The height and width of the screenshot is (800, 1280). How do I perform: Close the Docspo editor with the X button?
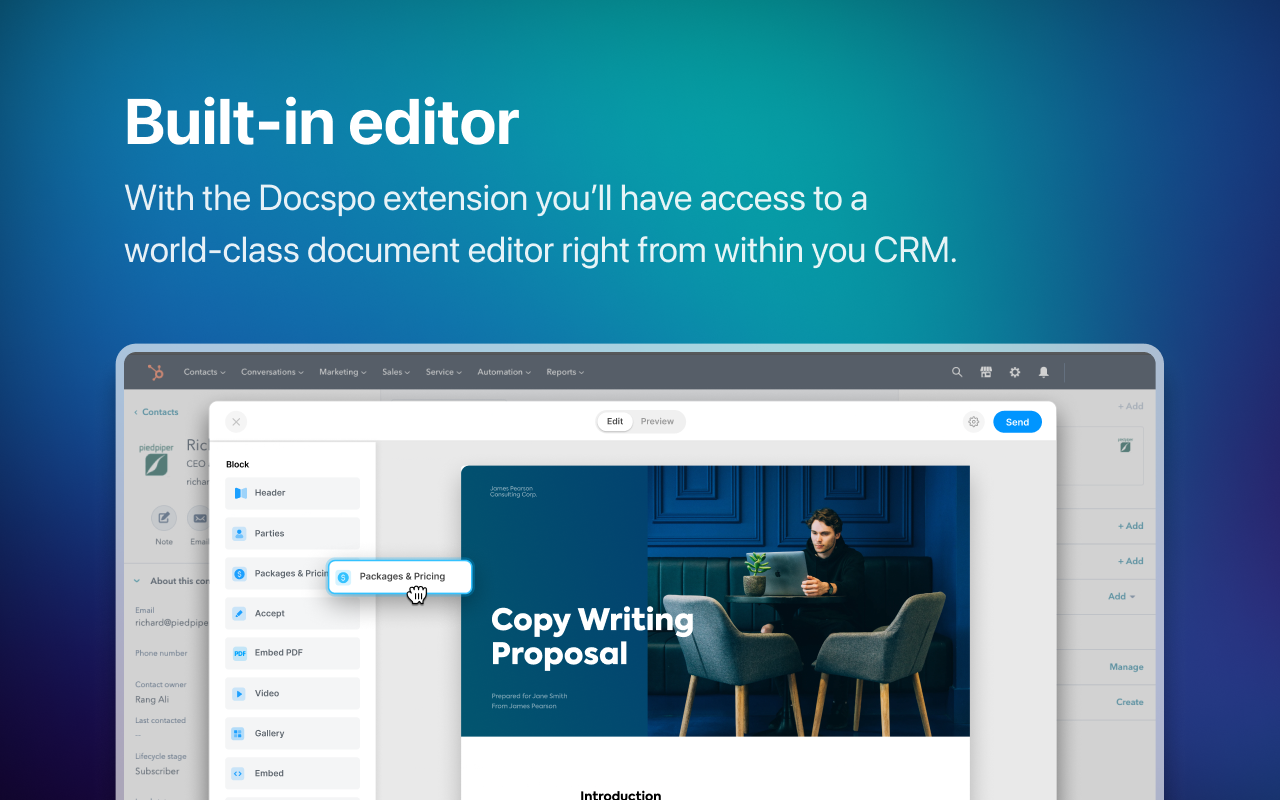236,422
